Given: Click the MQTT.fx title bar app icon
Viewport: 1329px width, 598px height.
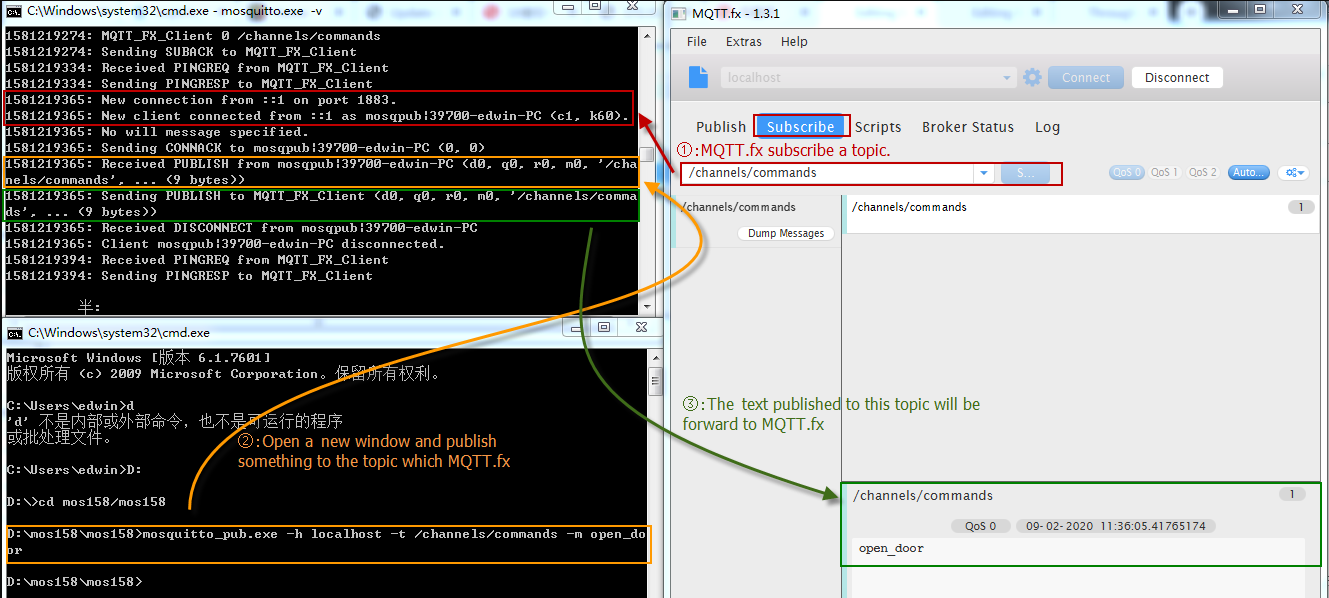Looking at the screenshot, I should pyautogui.click(x=678, y=14).
